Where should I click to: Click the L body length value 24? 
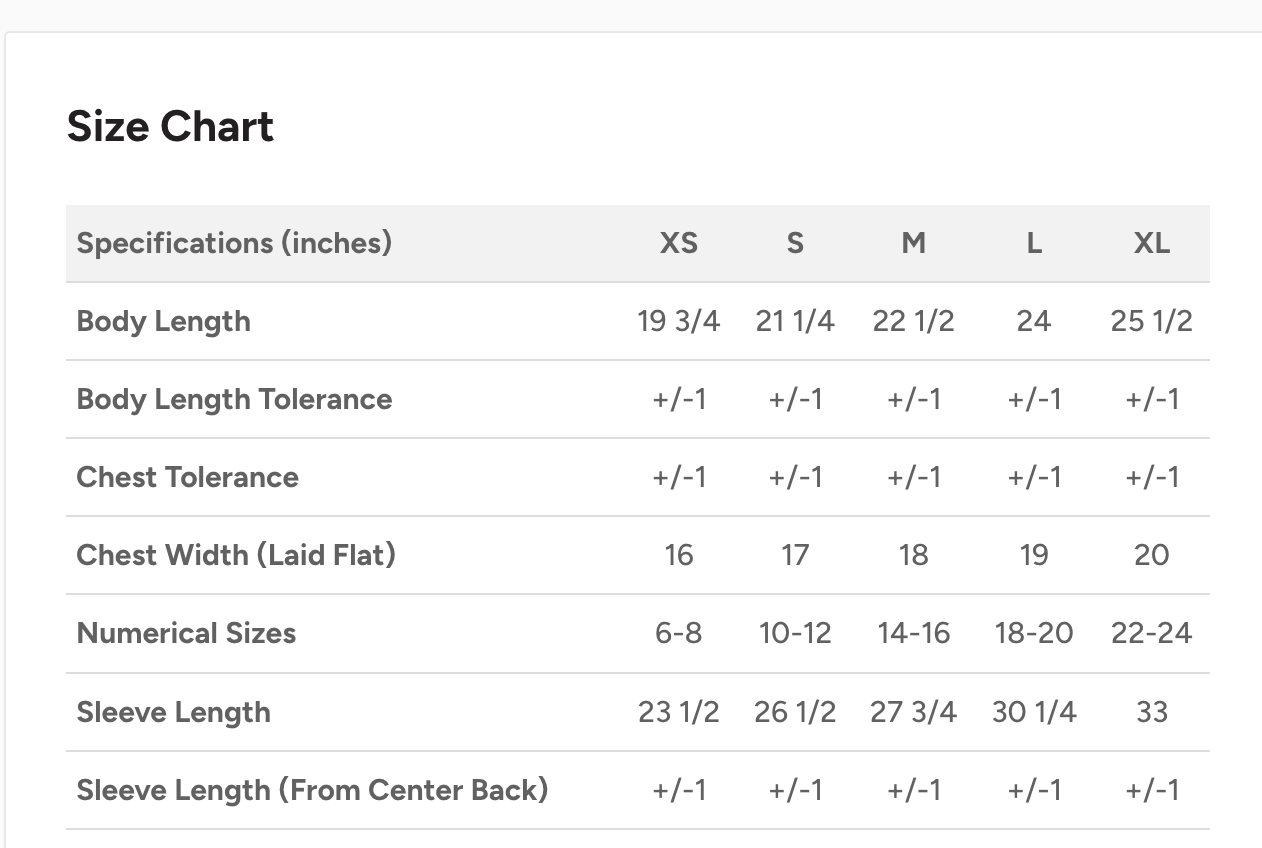coord(1033,321)
